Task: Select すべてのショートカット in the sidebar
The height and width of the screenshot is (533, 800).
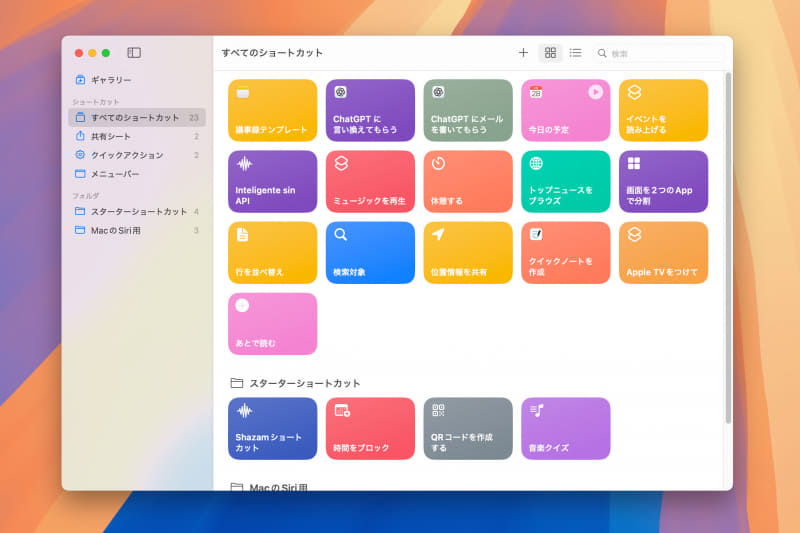Action: pos(137,117)
